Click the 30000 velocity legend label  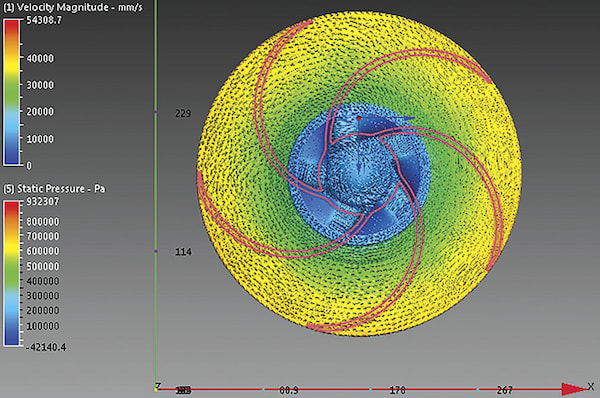40,85
